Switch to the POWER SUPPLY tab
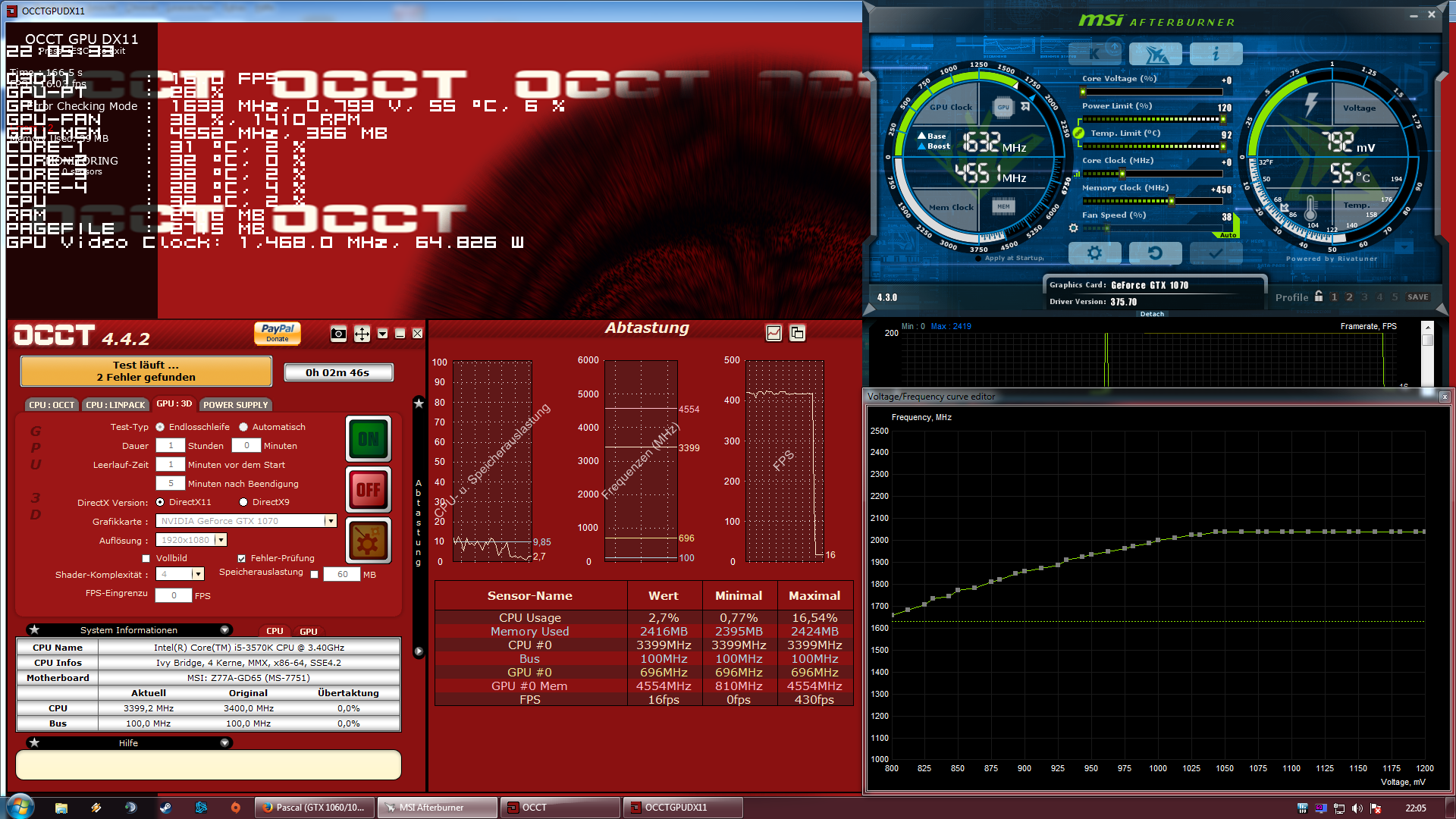The image size is (1456, 819). click(235, 405)
